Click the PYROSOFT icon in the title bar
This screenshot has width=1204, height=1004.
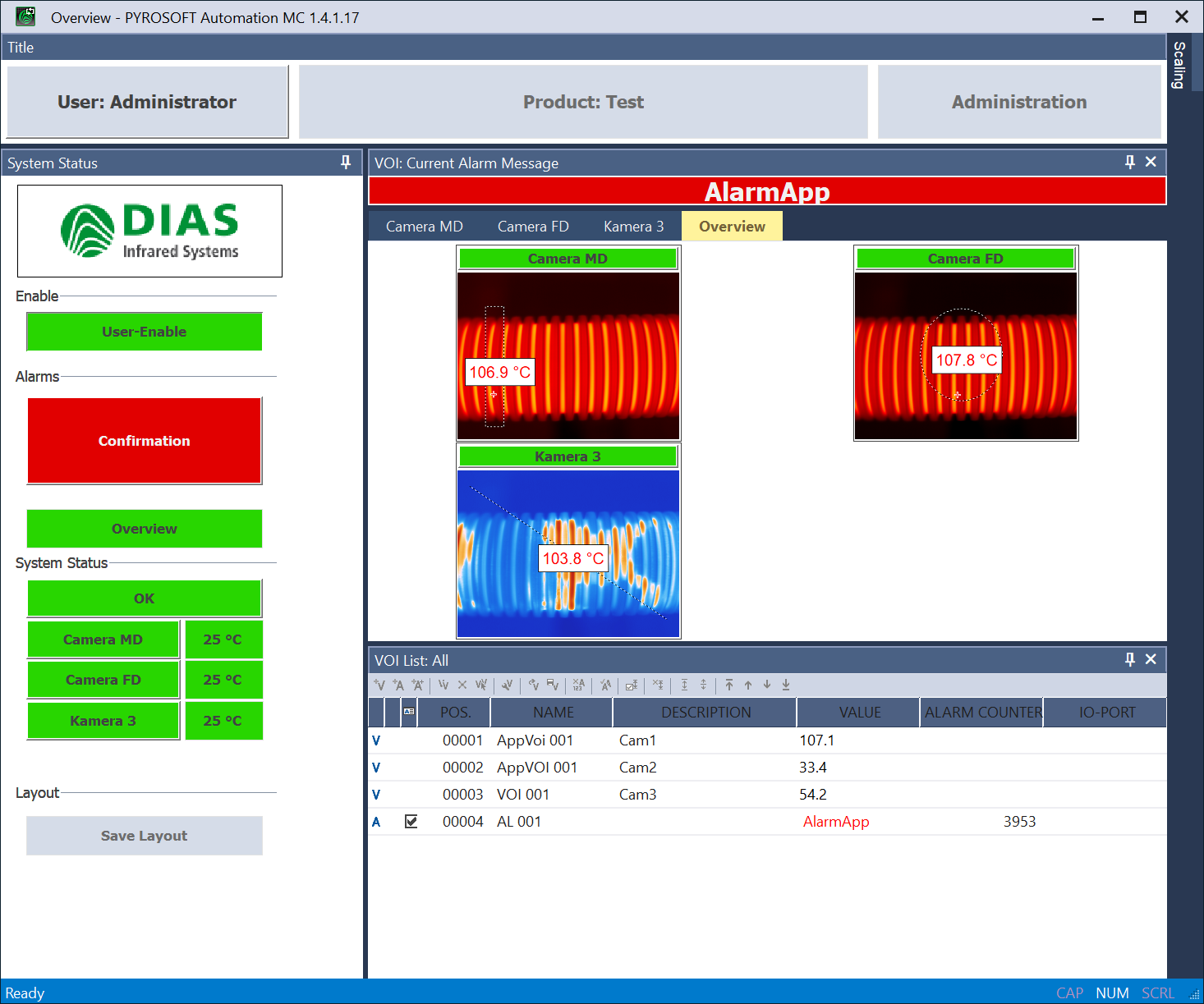[25, 16]
